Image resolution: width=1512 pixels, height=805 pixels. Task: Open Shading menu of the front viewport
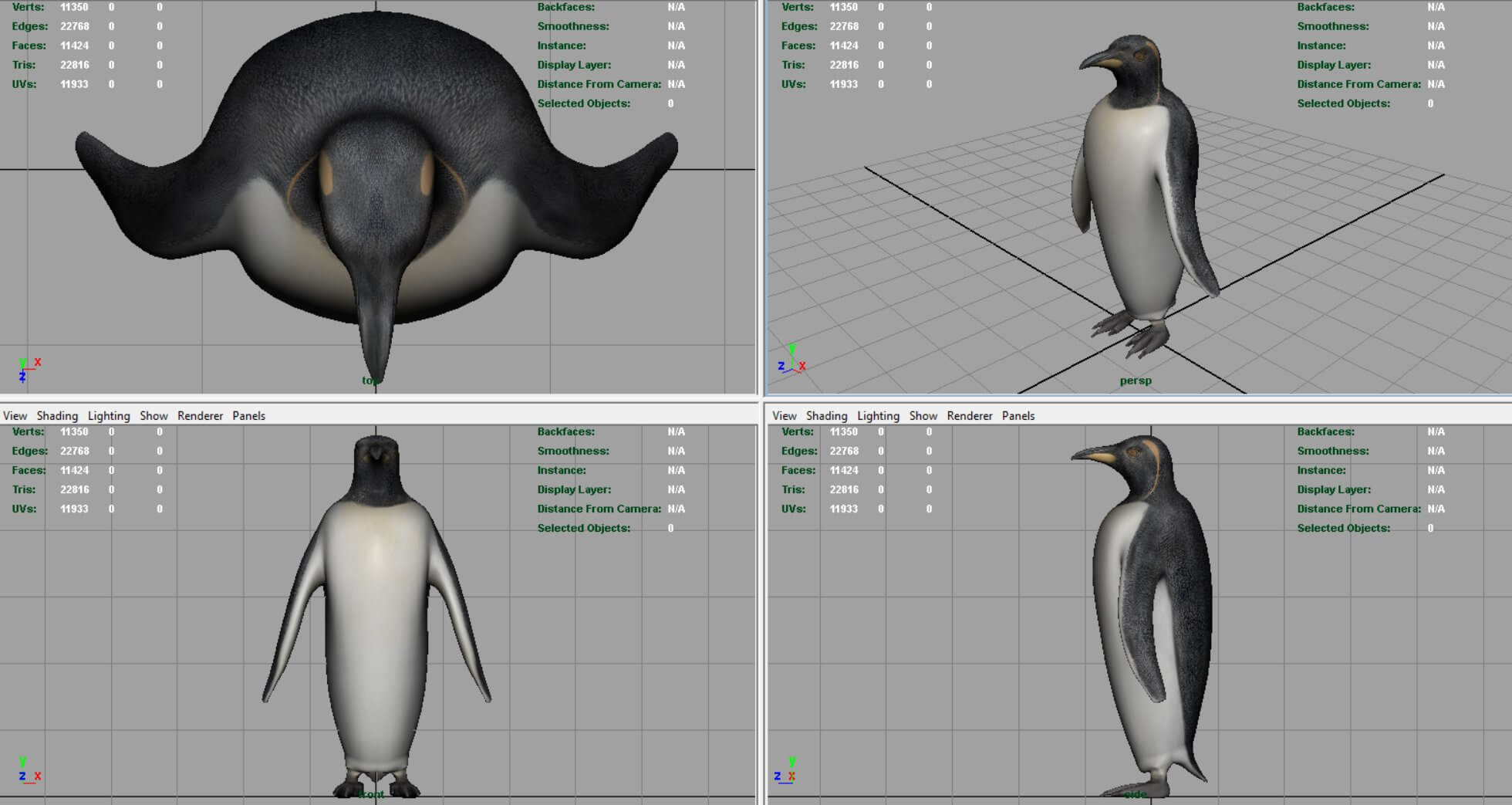click(57, 415)
